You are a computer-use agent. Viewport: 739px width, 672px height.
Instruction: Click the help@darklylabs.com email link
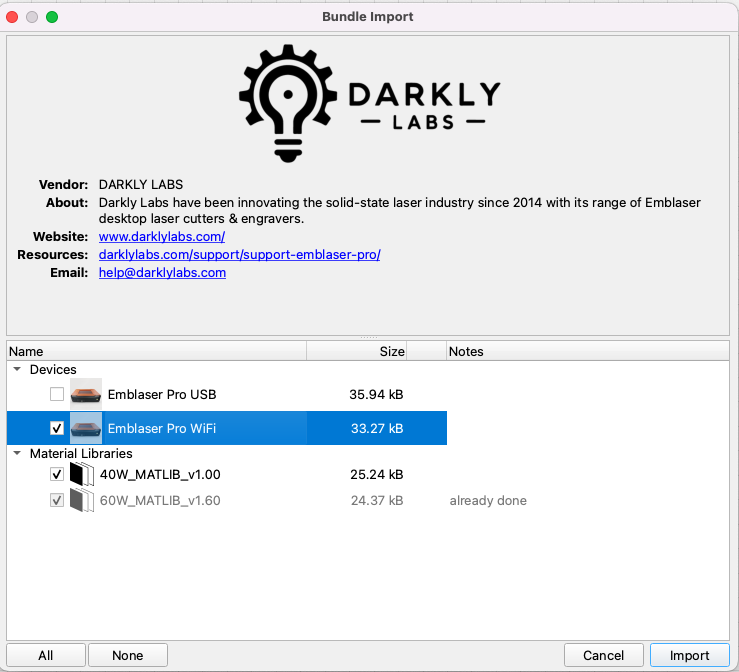click(162, 272)
